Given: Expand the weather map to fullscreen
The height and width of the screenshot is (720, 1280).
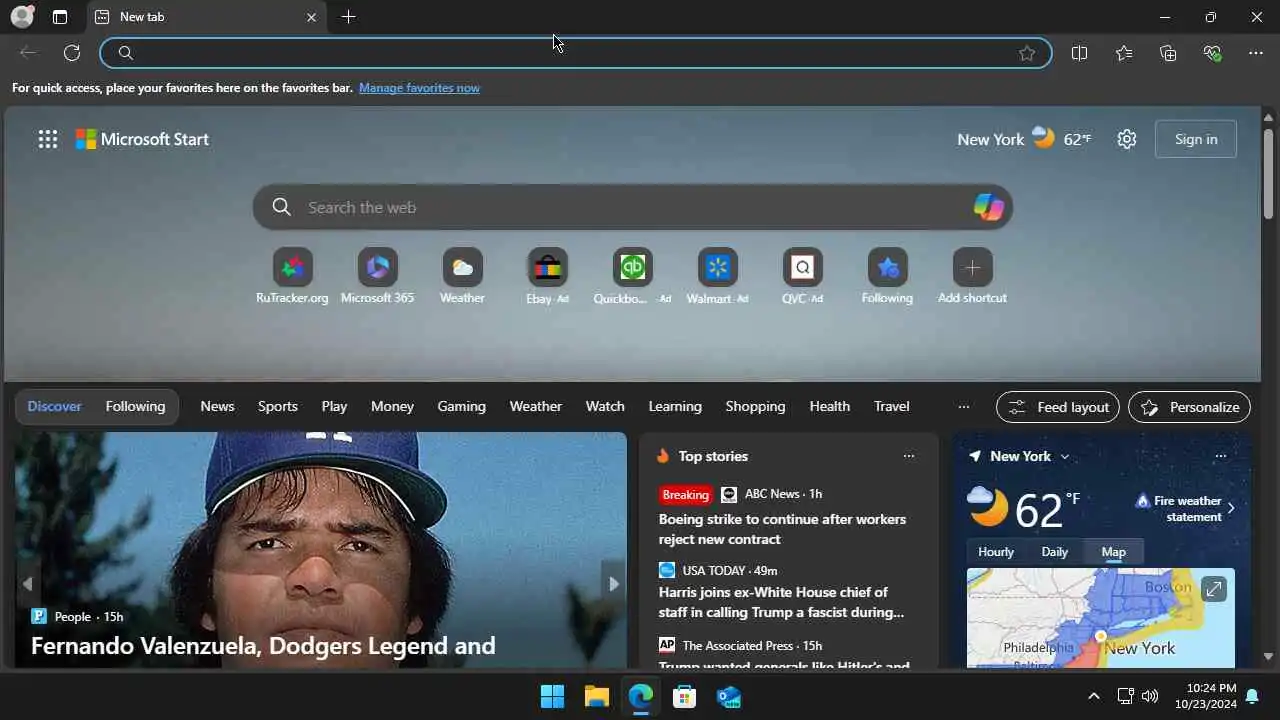Looking at the screenshot, I should point(1213,589).
